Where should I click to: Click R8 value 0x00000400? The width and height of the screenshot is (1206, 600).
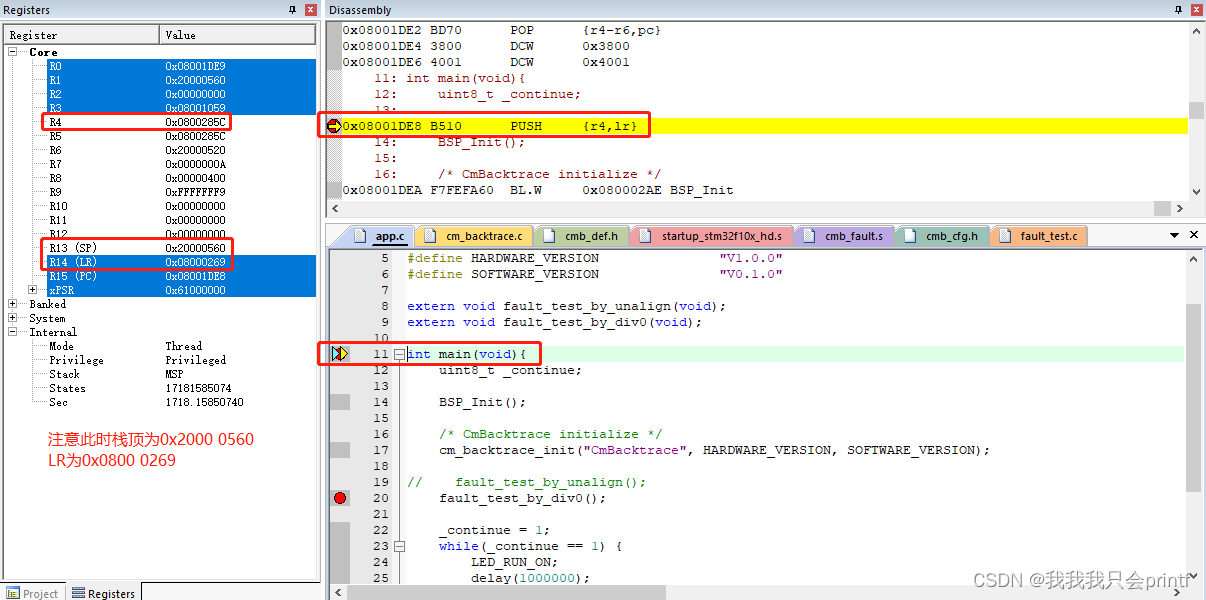point(195,178)
